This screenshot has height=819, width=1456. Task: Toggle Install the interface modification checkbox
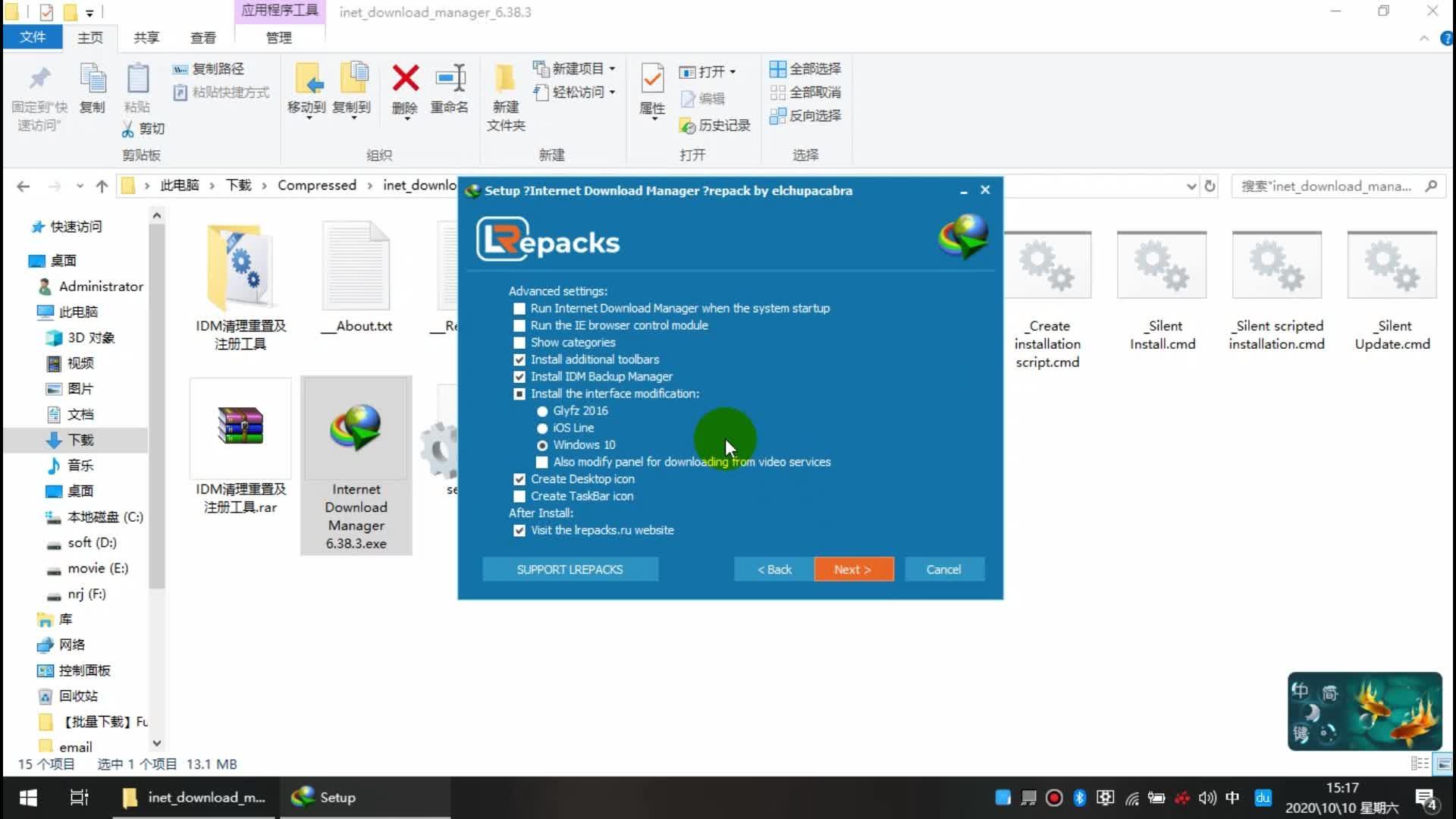(x=519, y=394)
